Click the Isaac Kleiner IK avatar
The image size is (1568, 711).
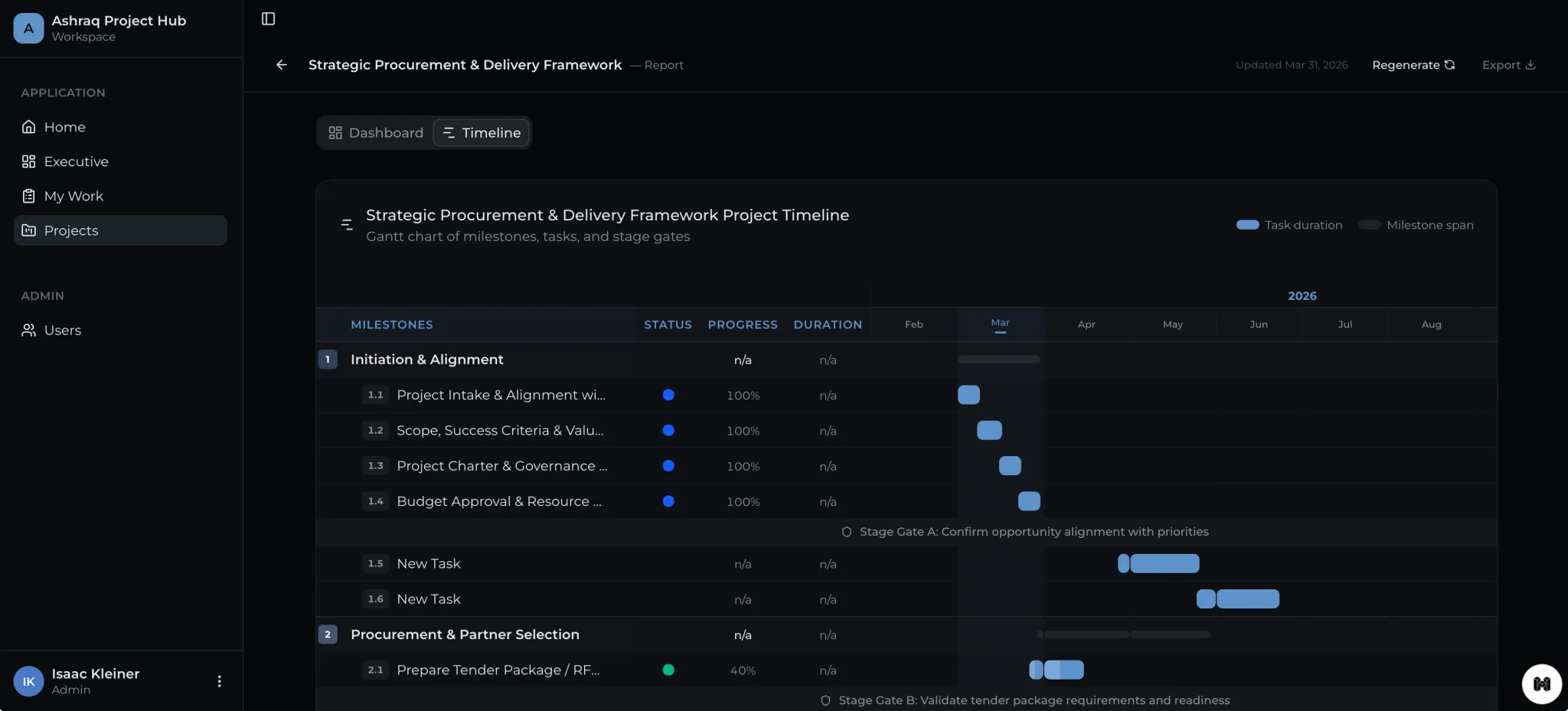click(x=28, y=681)
